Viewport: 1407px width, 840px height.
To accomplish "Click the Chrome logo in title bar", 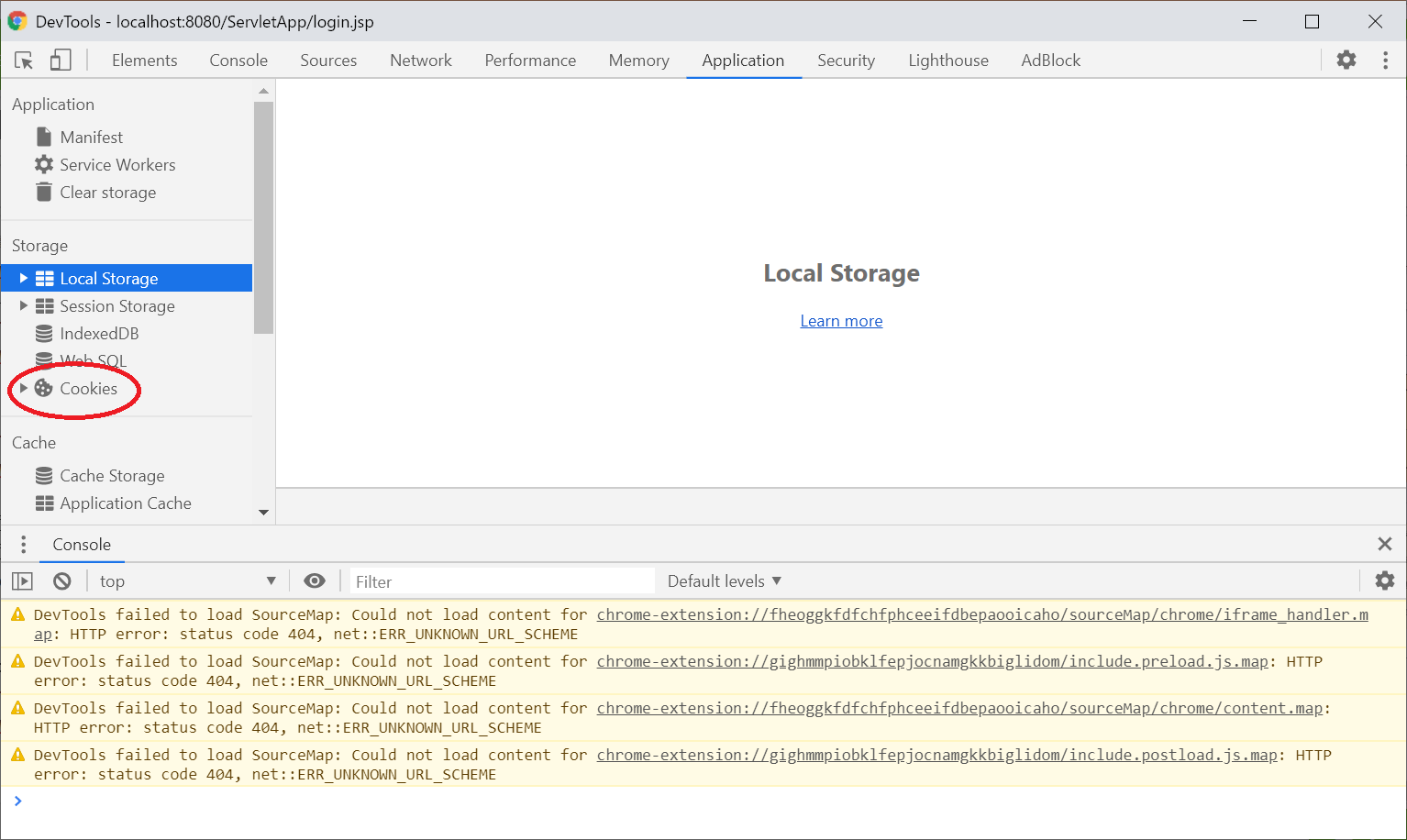I will click(x=17, y=21).
